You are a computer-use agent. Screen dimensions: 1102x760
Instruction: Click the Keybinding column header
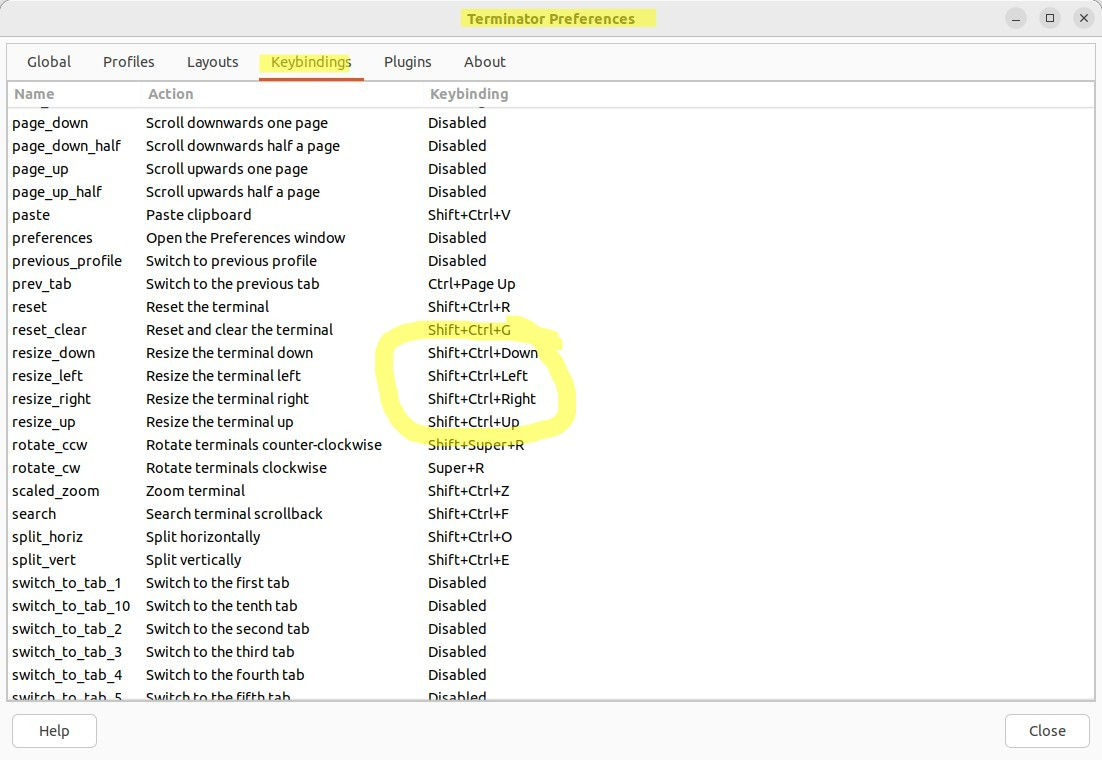tap(469, 93)
